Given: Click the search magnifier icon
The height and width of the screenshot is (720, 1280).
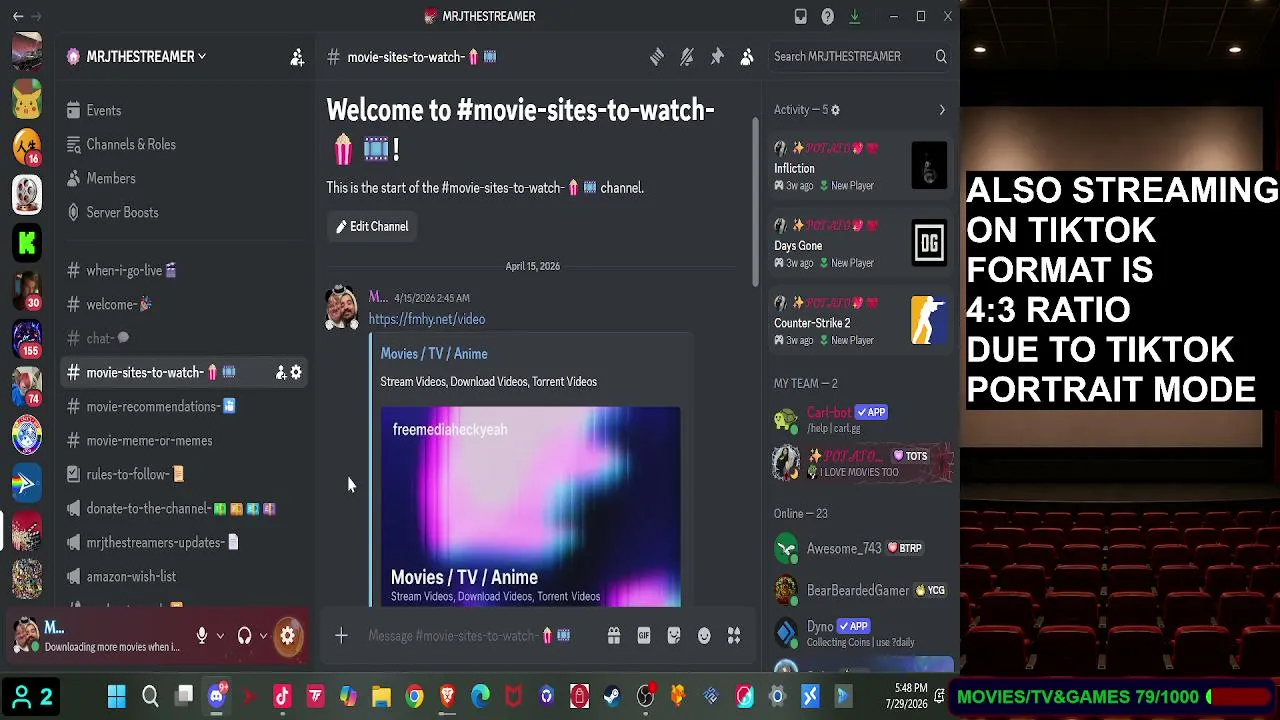Looking at the screenshot, I should click(941, 57).
